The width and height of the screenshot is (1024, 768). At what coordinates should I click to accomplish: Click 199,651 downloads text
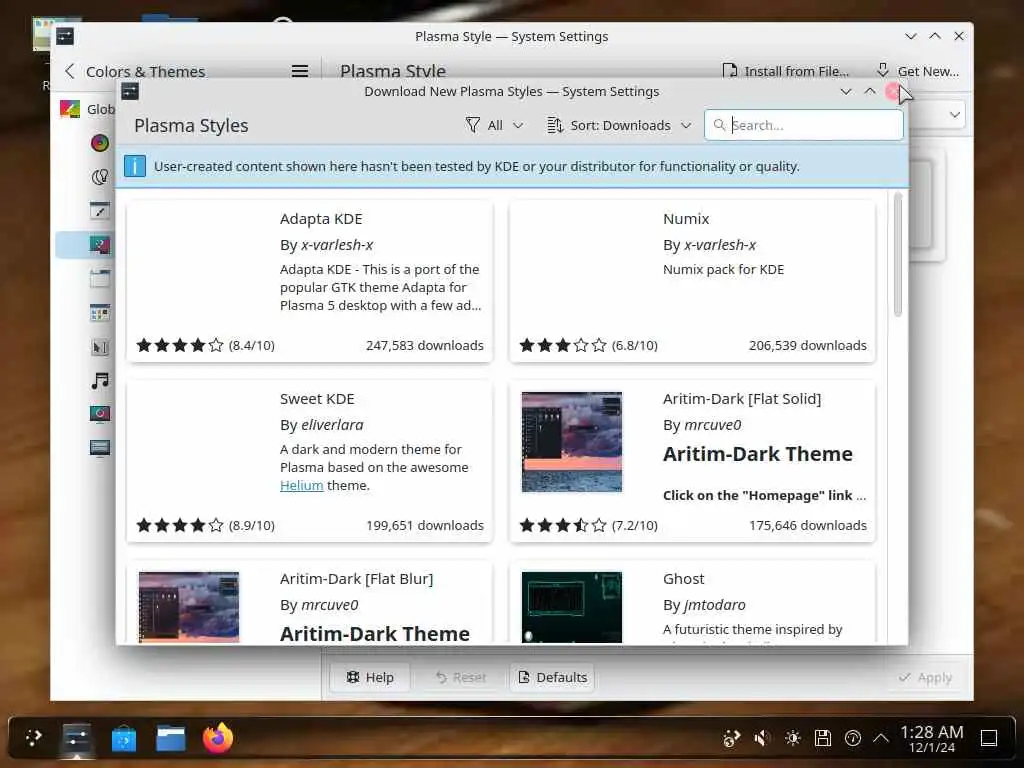424,525
